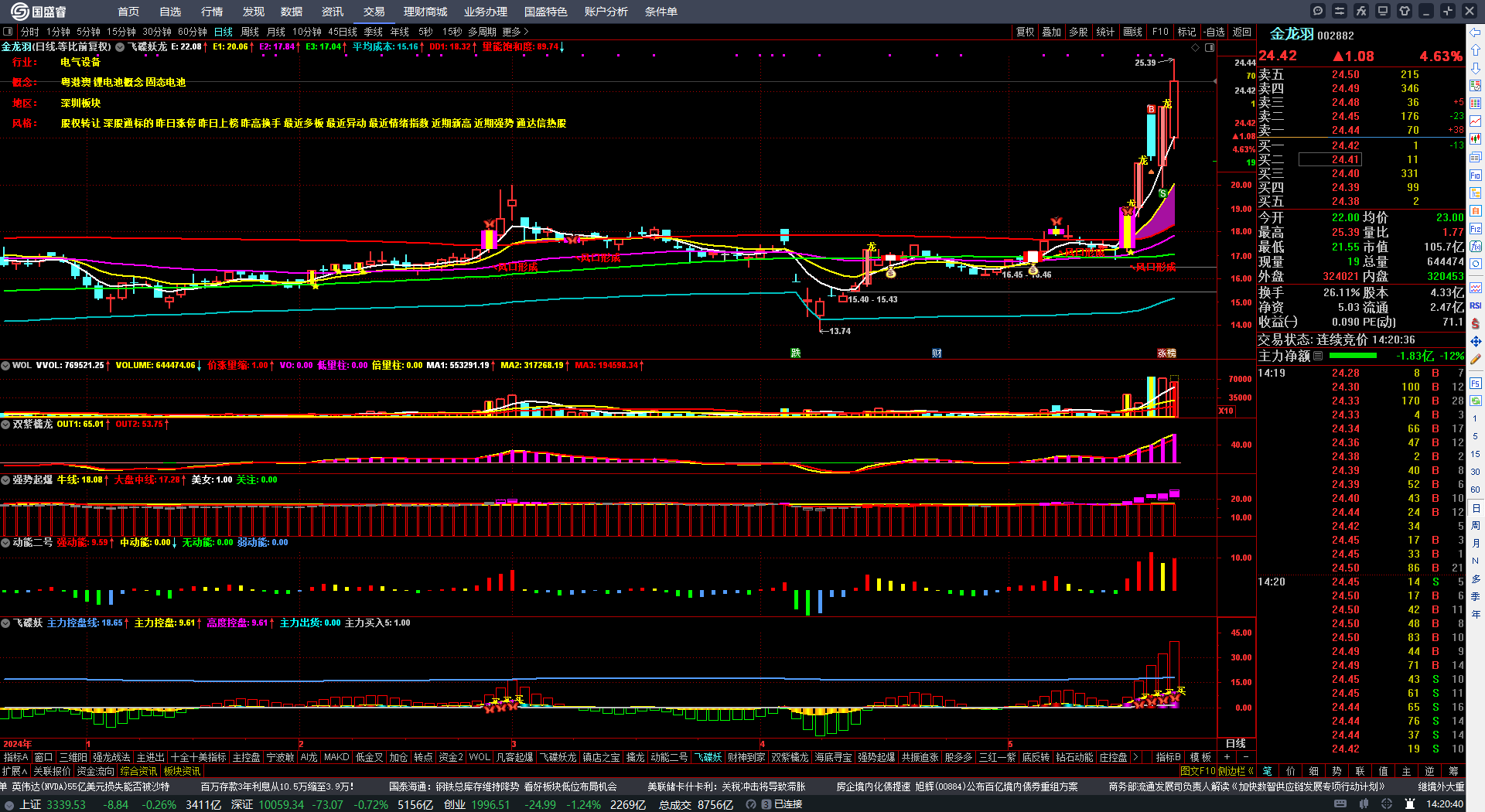This screenshot has width=1485, height=812.
Task: Click the green 主力净额 progress bar
Action: coord(1353,356)
